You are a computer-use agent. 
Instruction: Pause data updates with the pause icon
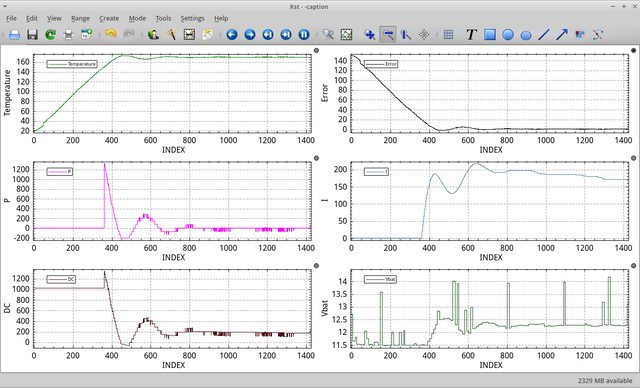[x=304, y=35]
